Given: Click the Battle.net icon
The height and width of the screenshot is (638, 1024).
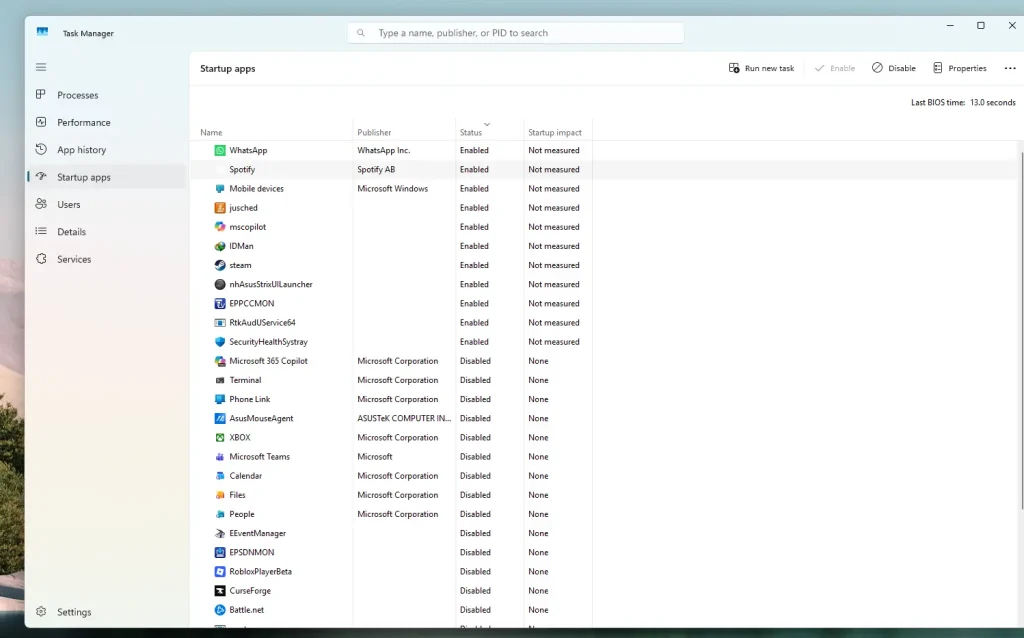Looking at the screenshot, I should (220, 610).
